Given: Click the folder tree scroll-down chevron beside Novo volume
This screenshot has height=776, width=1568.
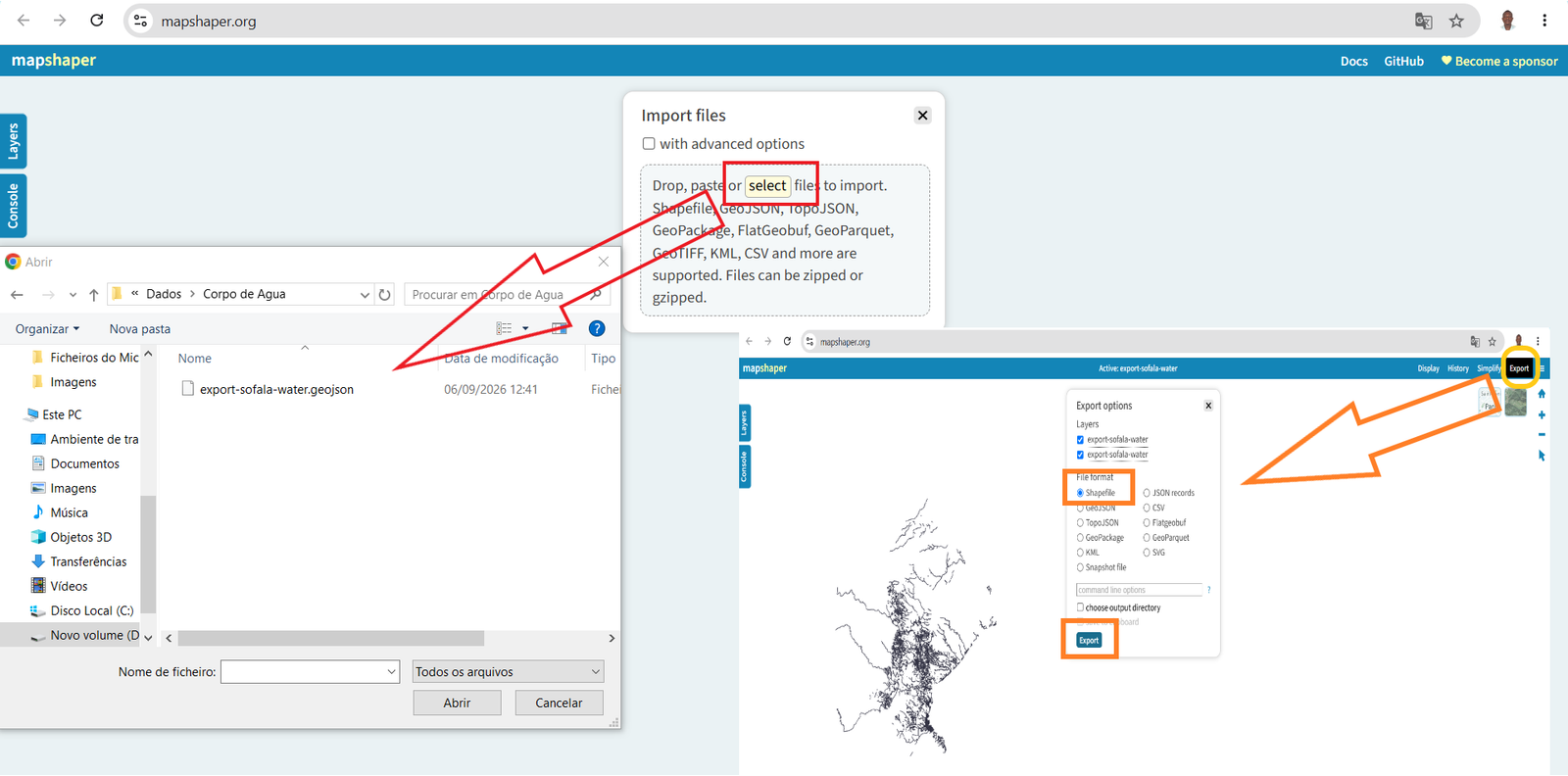Looking at the screenshot, I should [x=148, y=637].
